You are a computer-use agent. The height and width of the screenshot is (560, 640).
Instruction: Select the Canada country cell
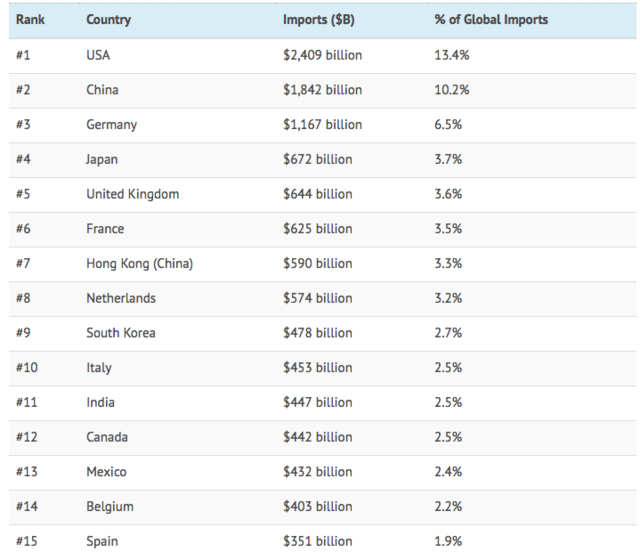click(x=107, y=437)
